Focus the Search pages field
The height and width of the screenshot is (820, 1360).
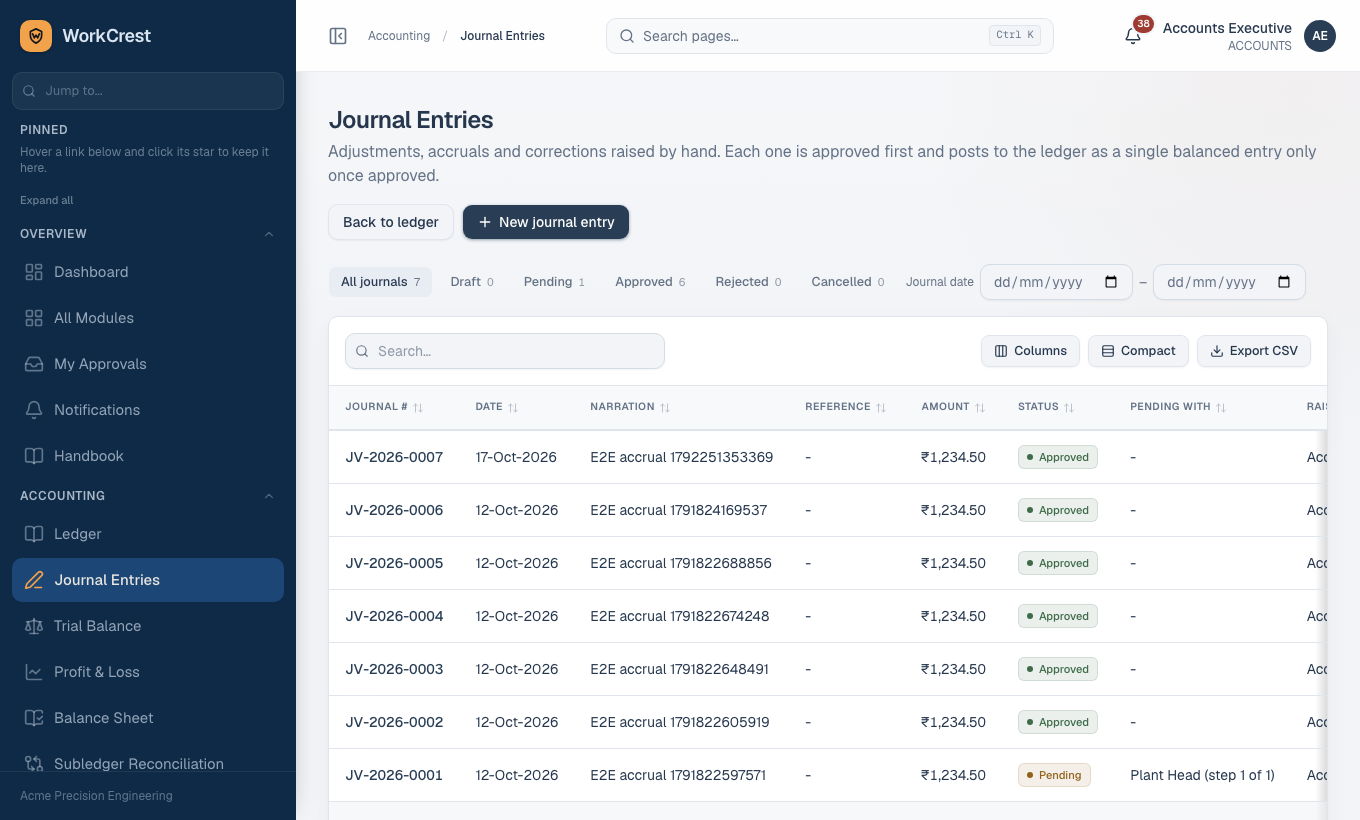pos(830,36)
